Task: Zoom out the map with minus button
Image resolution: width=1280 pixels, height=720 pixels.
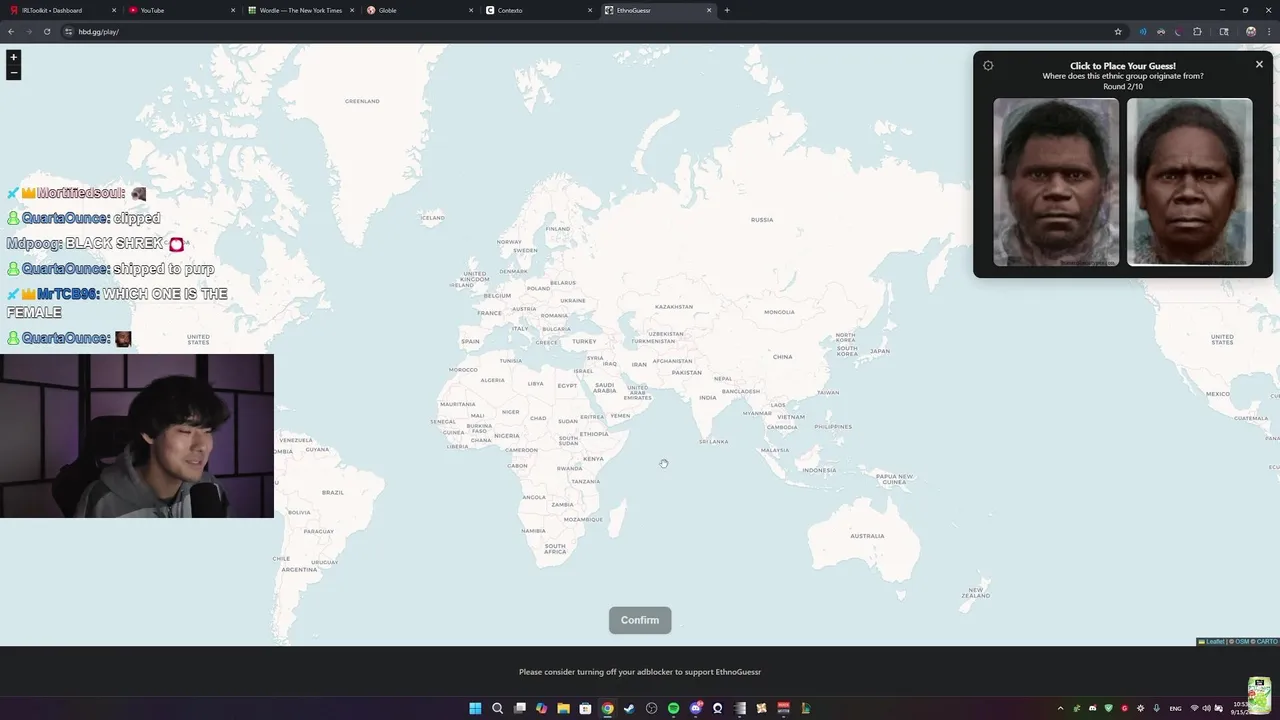Action: pos(13,72)
